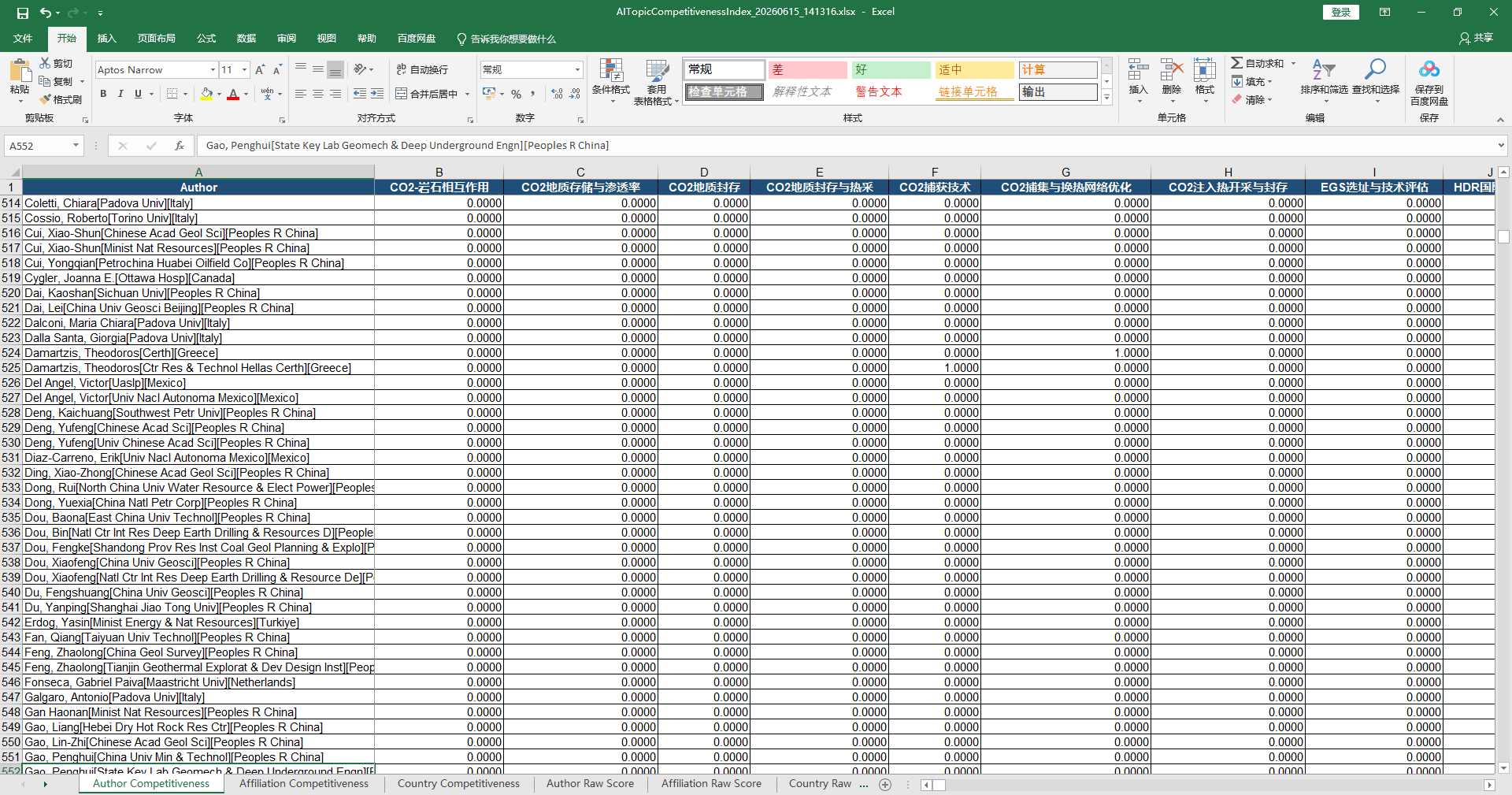Click the Name Box showing A552
This screenshot has width=1512, height=795.
[38, 146]
